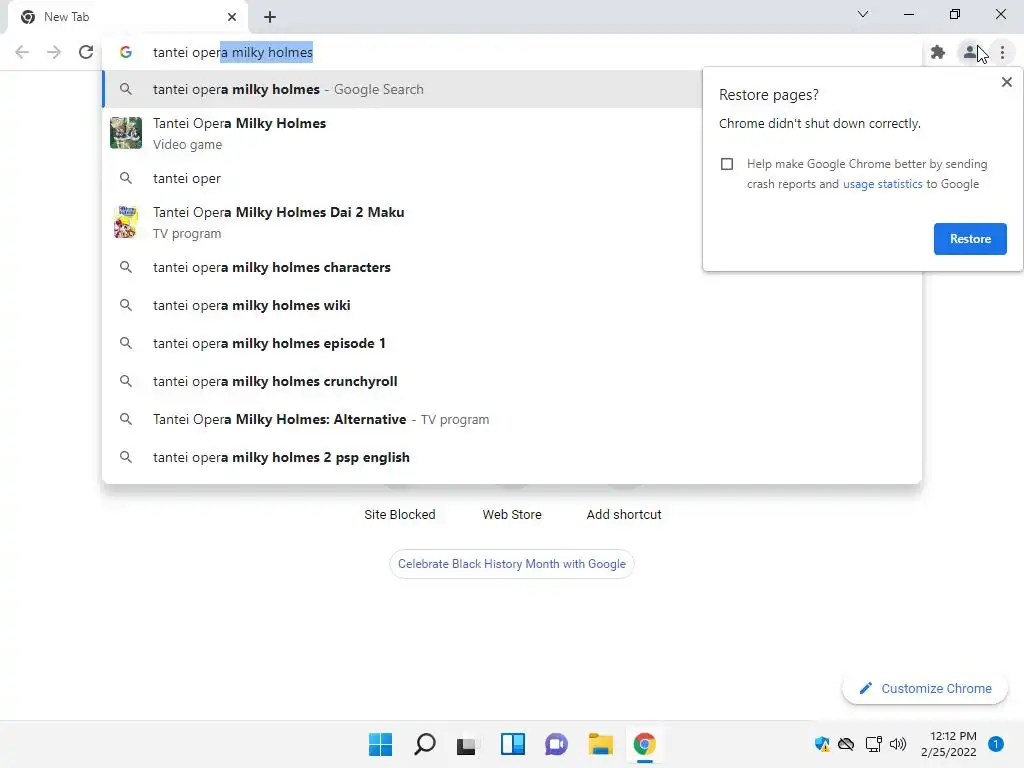1024x768 pixels.
Task: Click the Dai 2 Maku TV program thumbnail
Action: 126,222
